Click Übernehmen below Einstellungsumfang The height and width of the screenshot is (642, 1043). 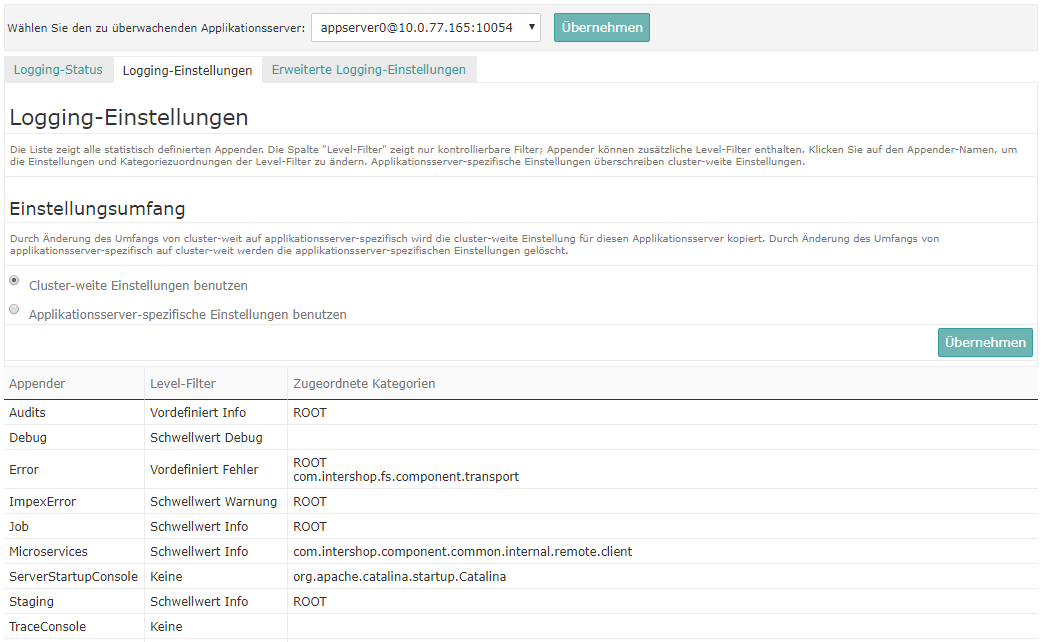(x=984, y=342)
